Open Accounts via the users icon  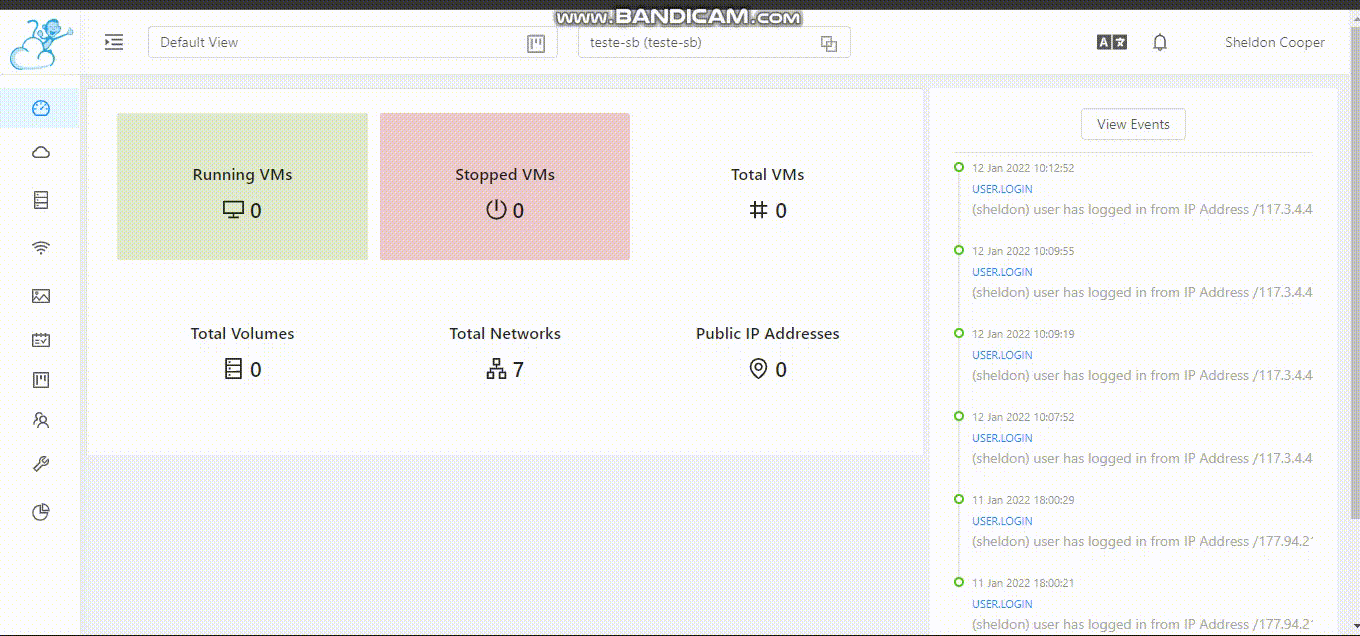click(40, 420)
